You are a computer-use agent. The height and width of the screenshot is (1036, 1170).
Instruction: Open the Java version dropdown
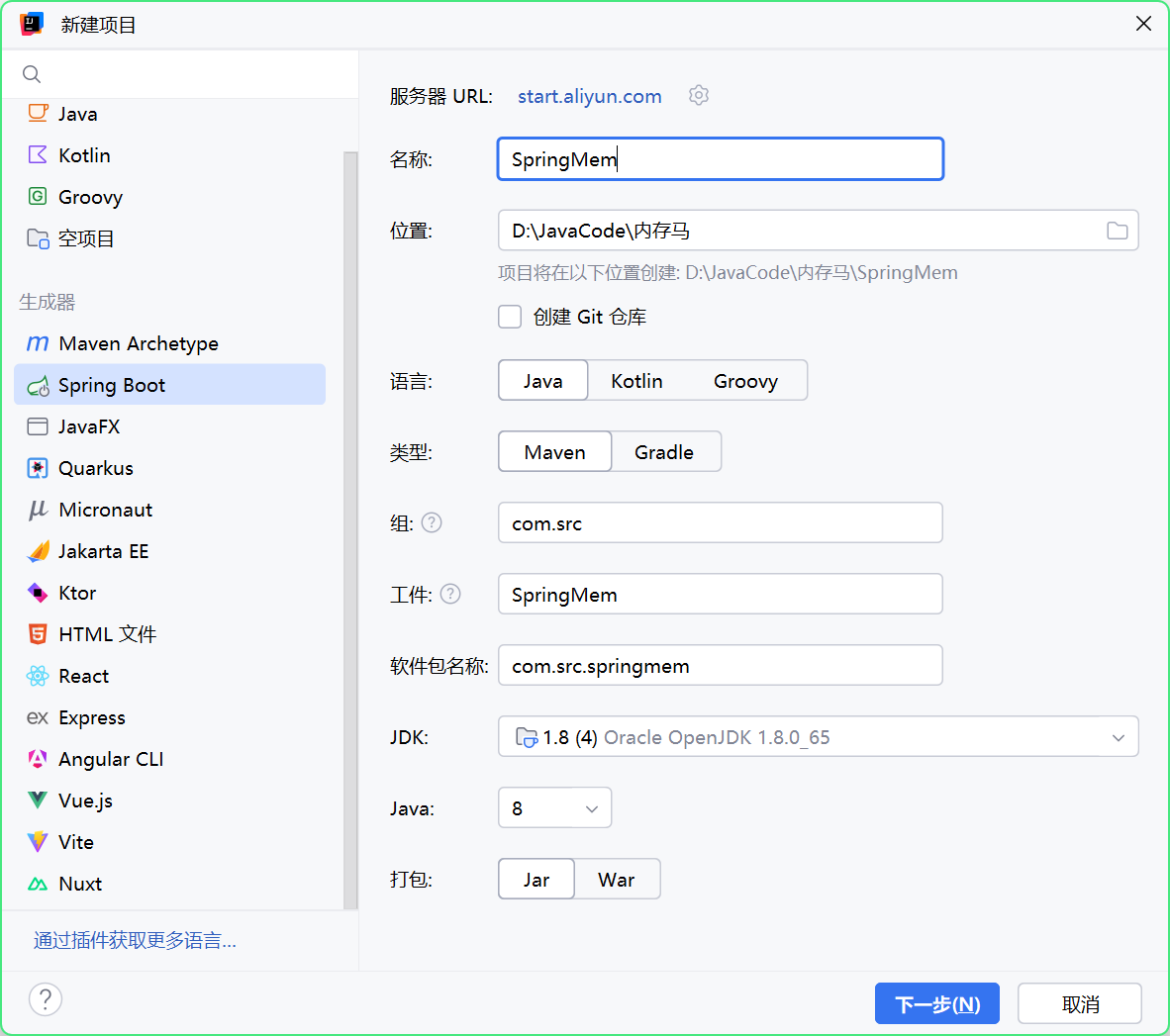554,807
